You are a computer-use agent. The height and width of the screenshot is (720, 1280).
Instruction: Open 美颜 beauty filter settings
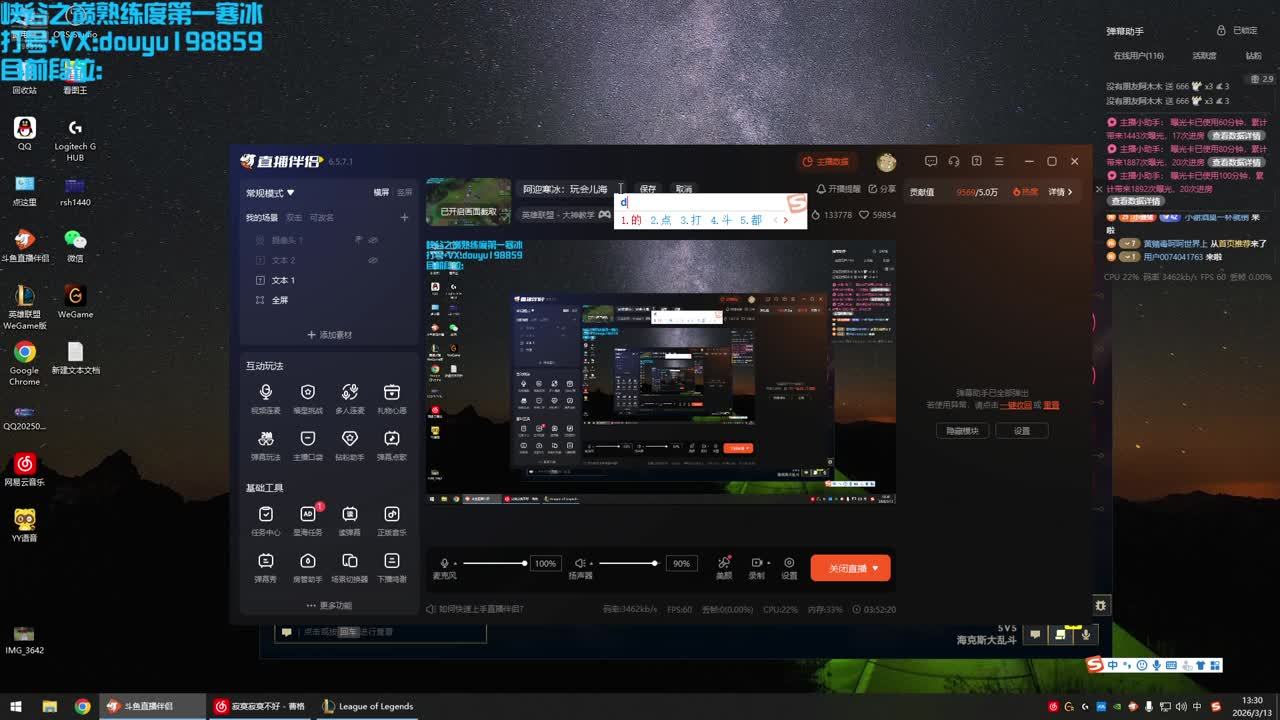tap(724, 567)
